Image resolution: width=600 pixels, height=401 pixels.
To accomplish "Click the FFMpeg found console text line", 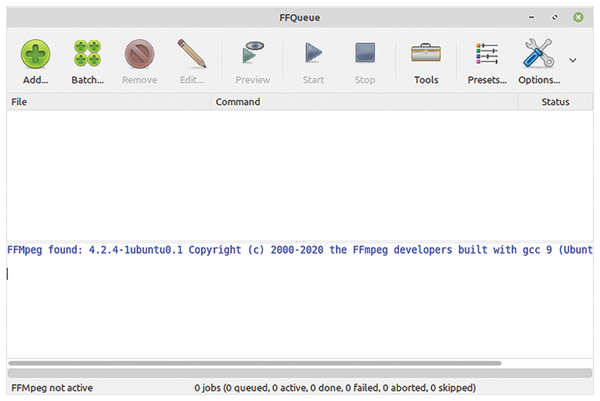I will click(300, 250).
